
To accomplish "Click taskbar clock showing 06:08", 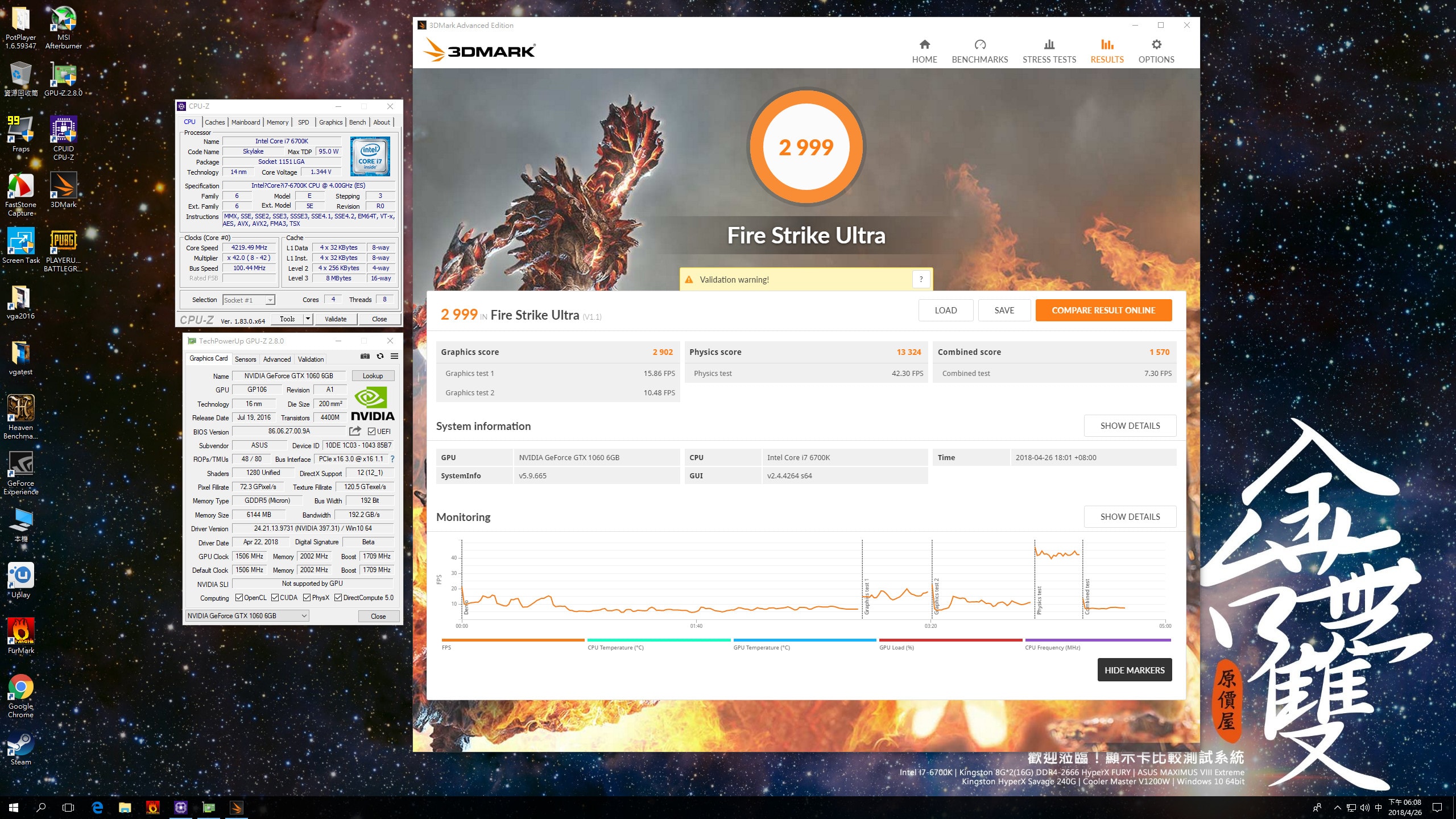I will click(1405, 807).
